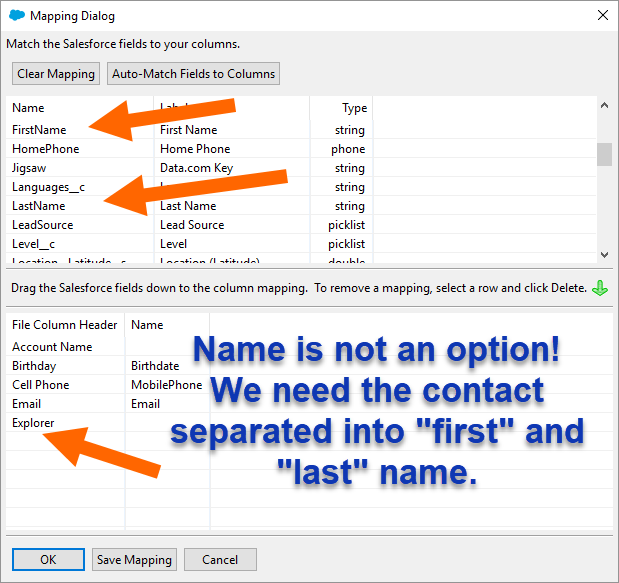Click the fields list scrollbar thumb
This screenshot has height=583, width=619.
(604, 154)
